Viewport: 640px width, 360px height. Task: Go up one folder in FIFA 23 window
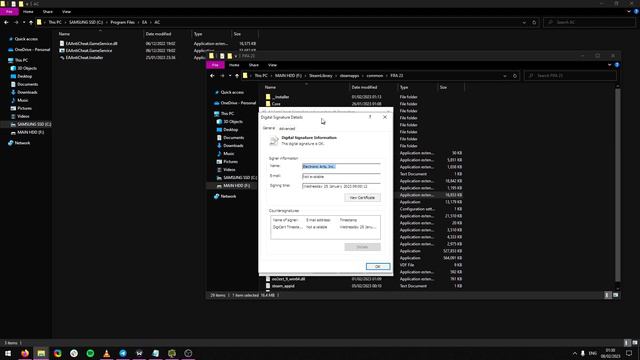click(237, 76)
